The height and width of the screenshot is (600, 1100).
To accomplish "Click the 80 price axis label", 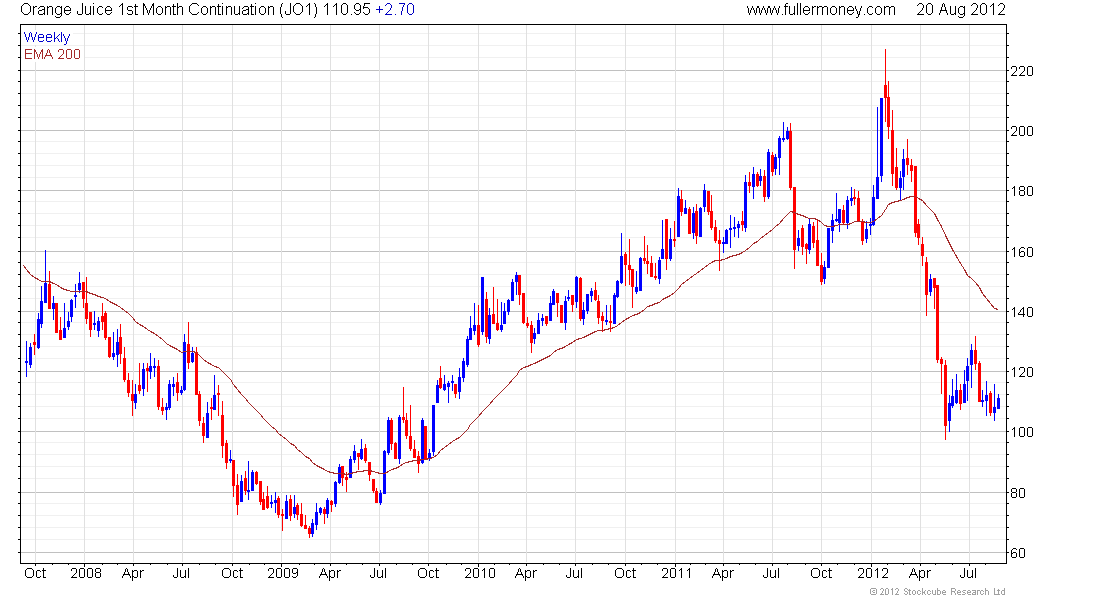I will click(x=1017, y=493).
